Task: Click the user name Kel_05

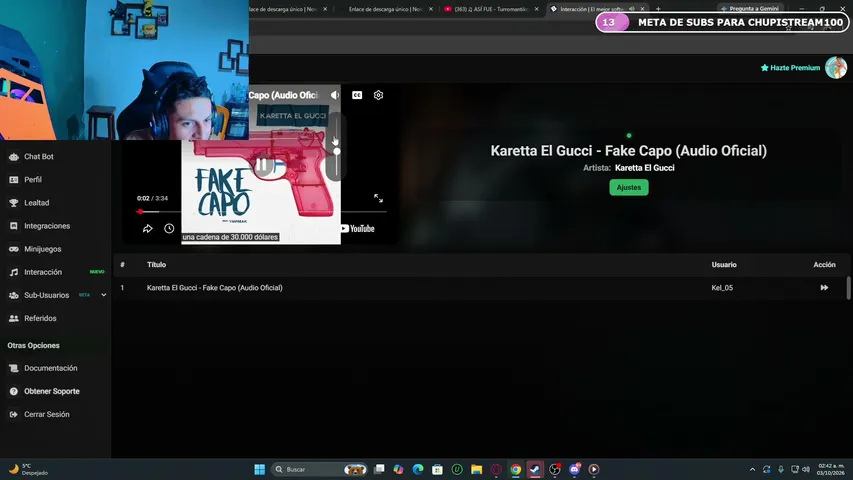Action: point(722,288)
